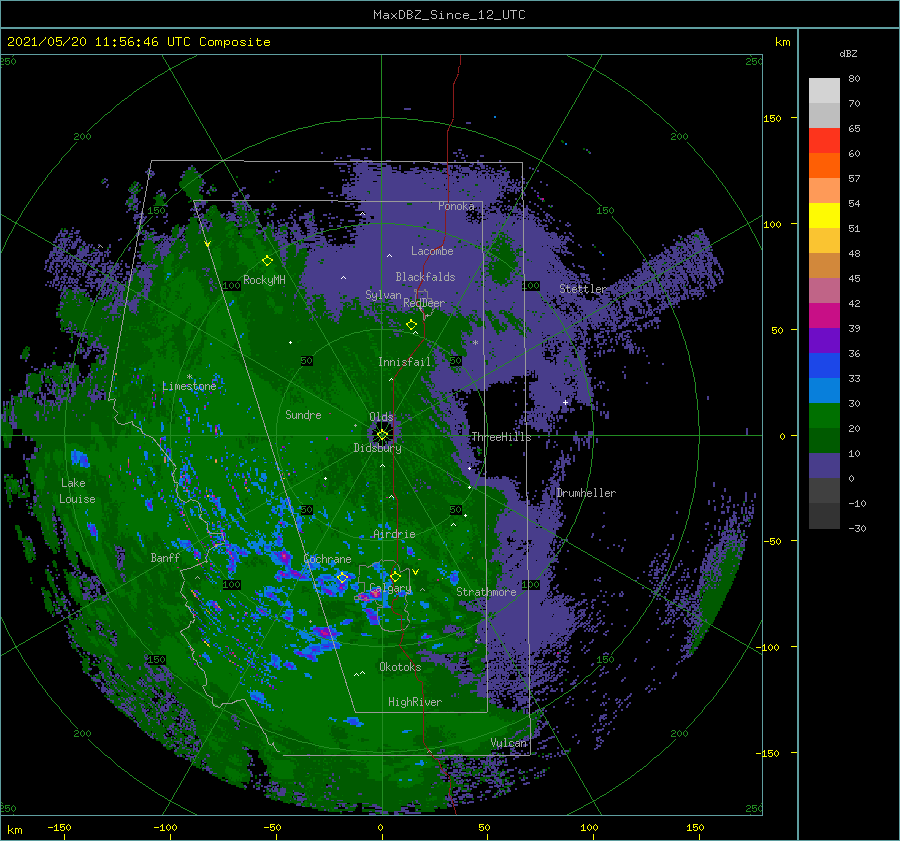Click the RockyMH label
The image size is (900, 841).
point(264,280)
